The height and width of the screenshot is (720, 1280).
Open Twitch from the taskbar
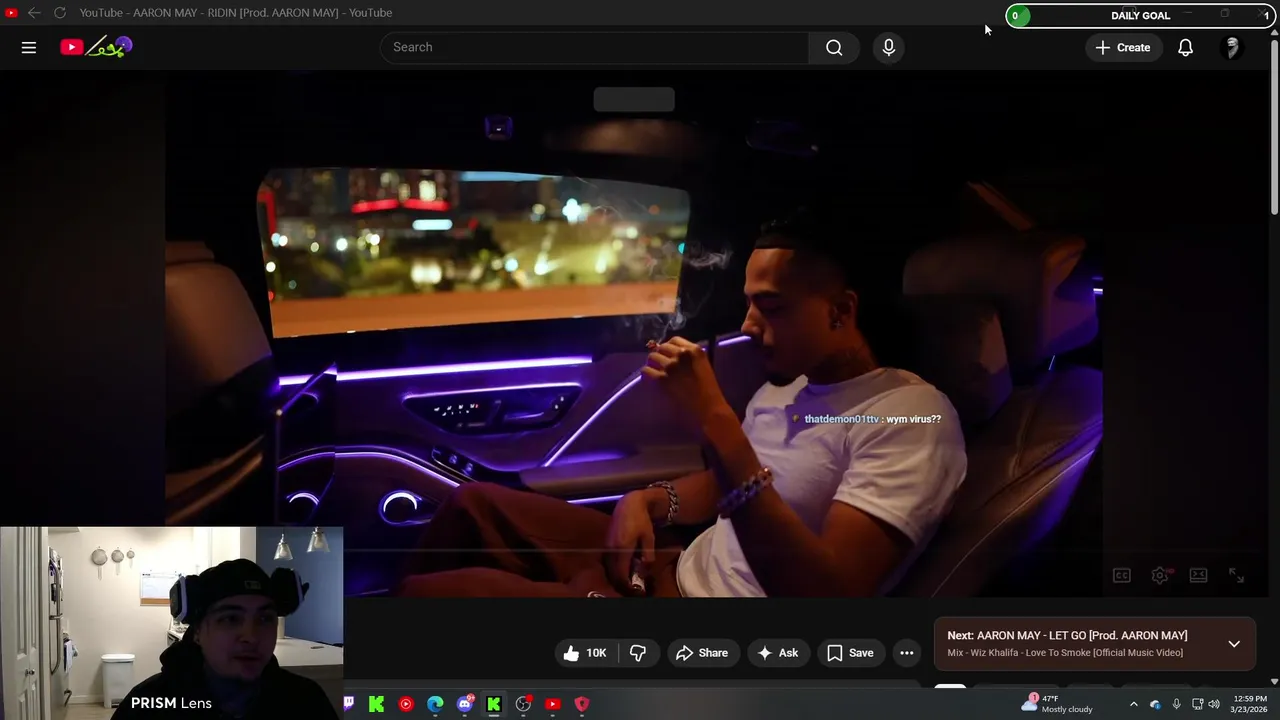pyautogui.click(x=348, y=704)
